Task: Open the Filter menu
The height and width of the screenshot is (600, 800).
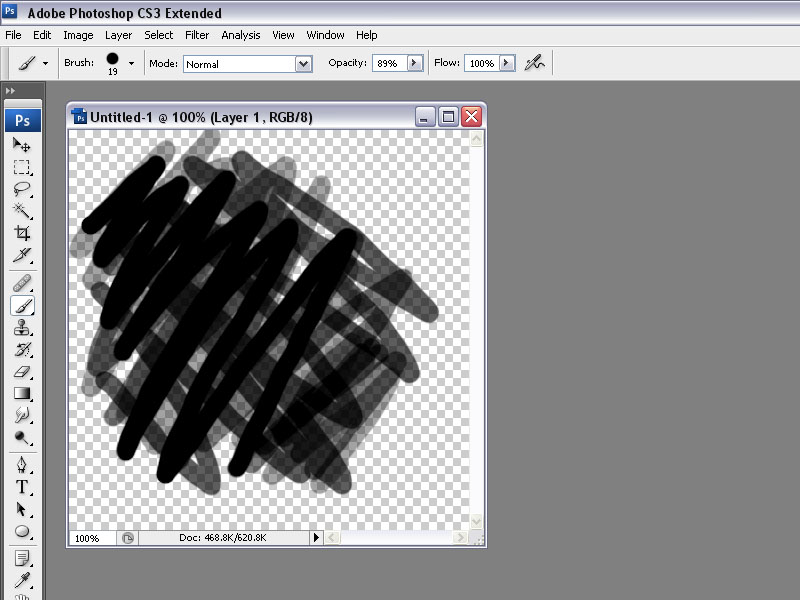Action: [x=197, y=35]
